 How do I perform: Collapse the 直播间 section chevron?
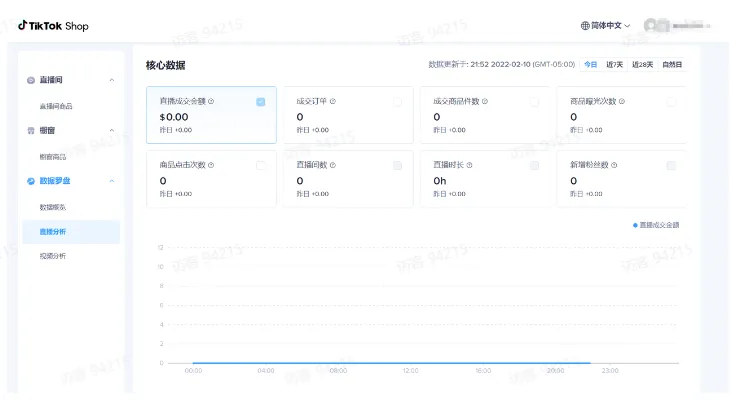112,80
